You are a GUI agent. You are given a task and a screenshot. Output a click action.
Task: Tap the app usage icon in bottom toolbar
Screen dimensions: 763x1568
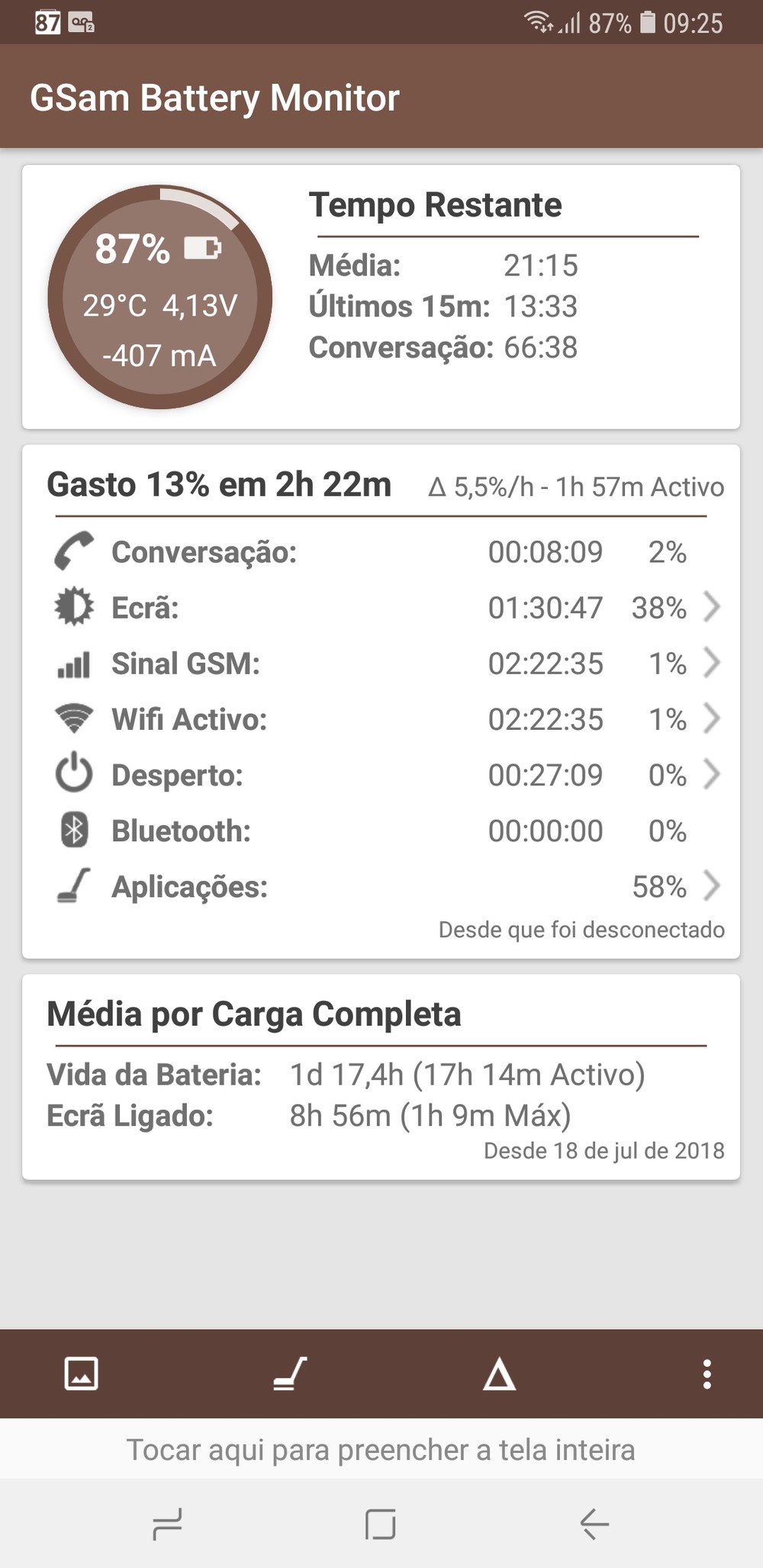[x=290, y=1374]
